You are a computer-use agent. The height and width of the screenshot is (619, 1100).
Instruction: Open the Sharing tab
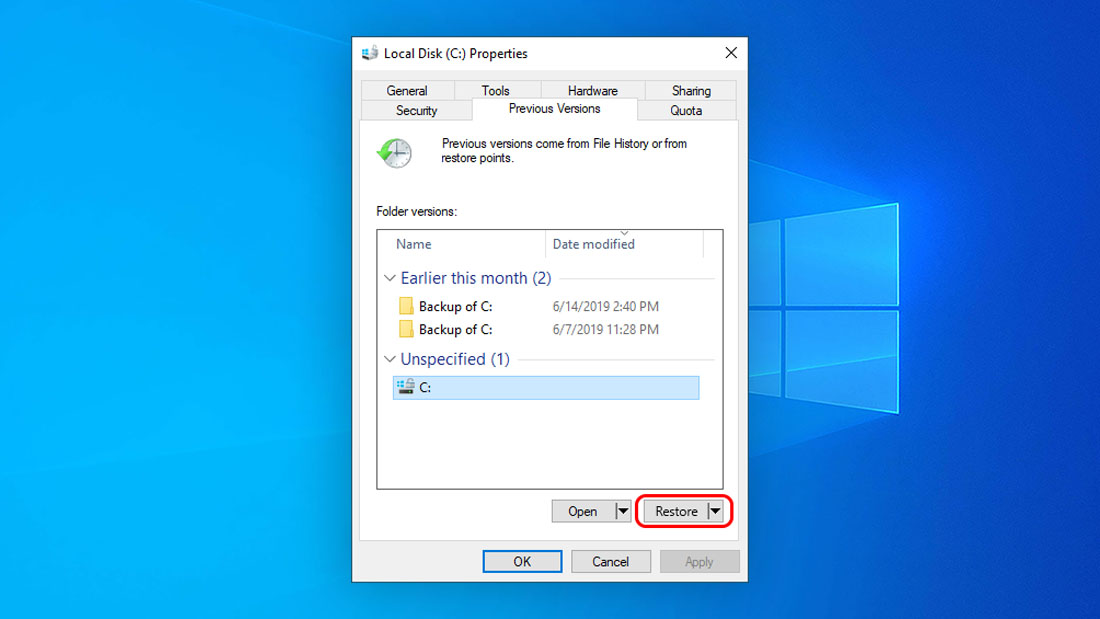point(691,91)
